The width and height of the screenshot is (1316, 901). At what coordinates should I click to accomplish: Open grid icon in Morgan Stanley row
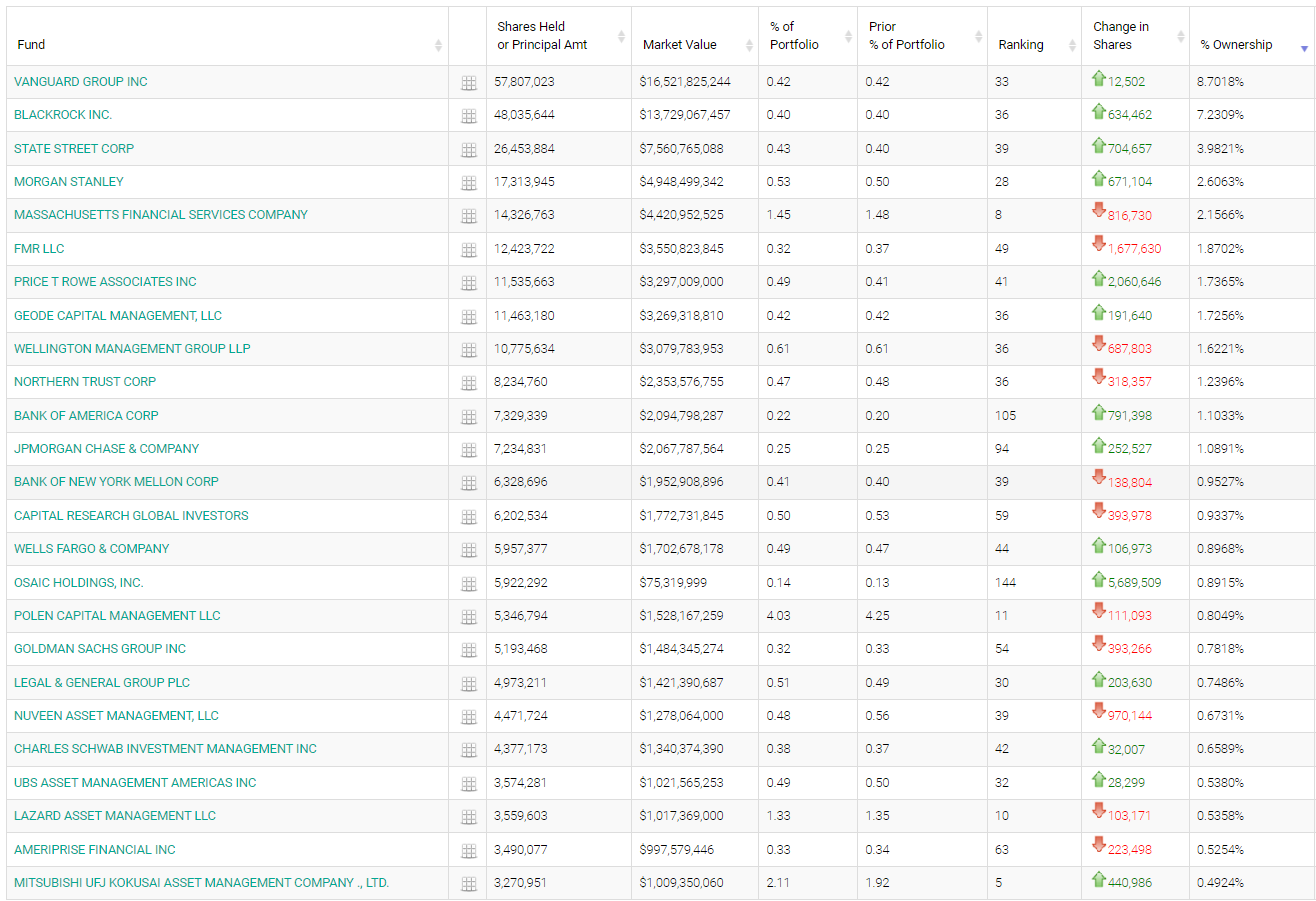pos(468,183)
